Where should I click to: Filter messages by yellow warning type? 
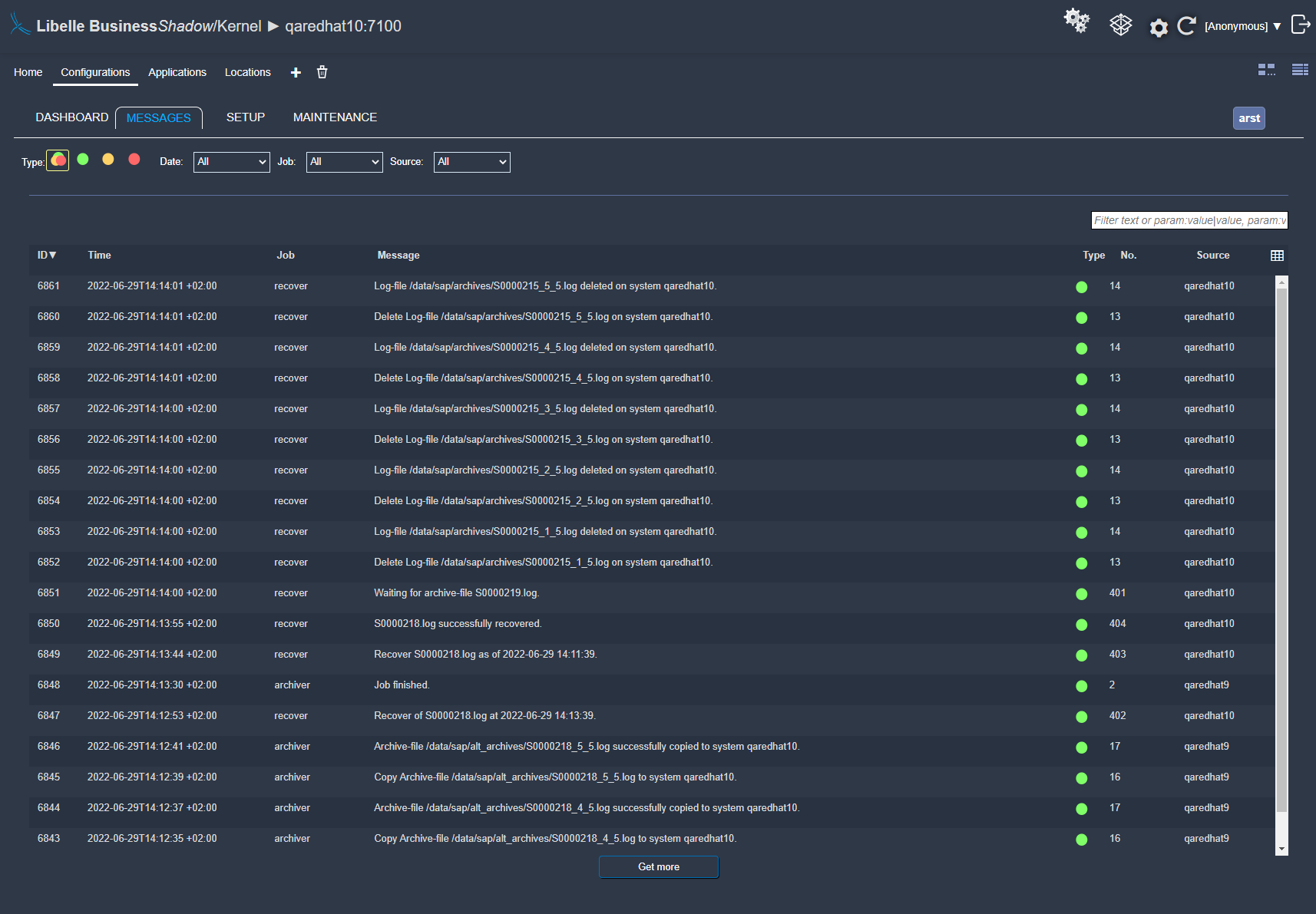tap(108, 160)
